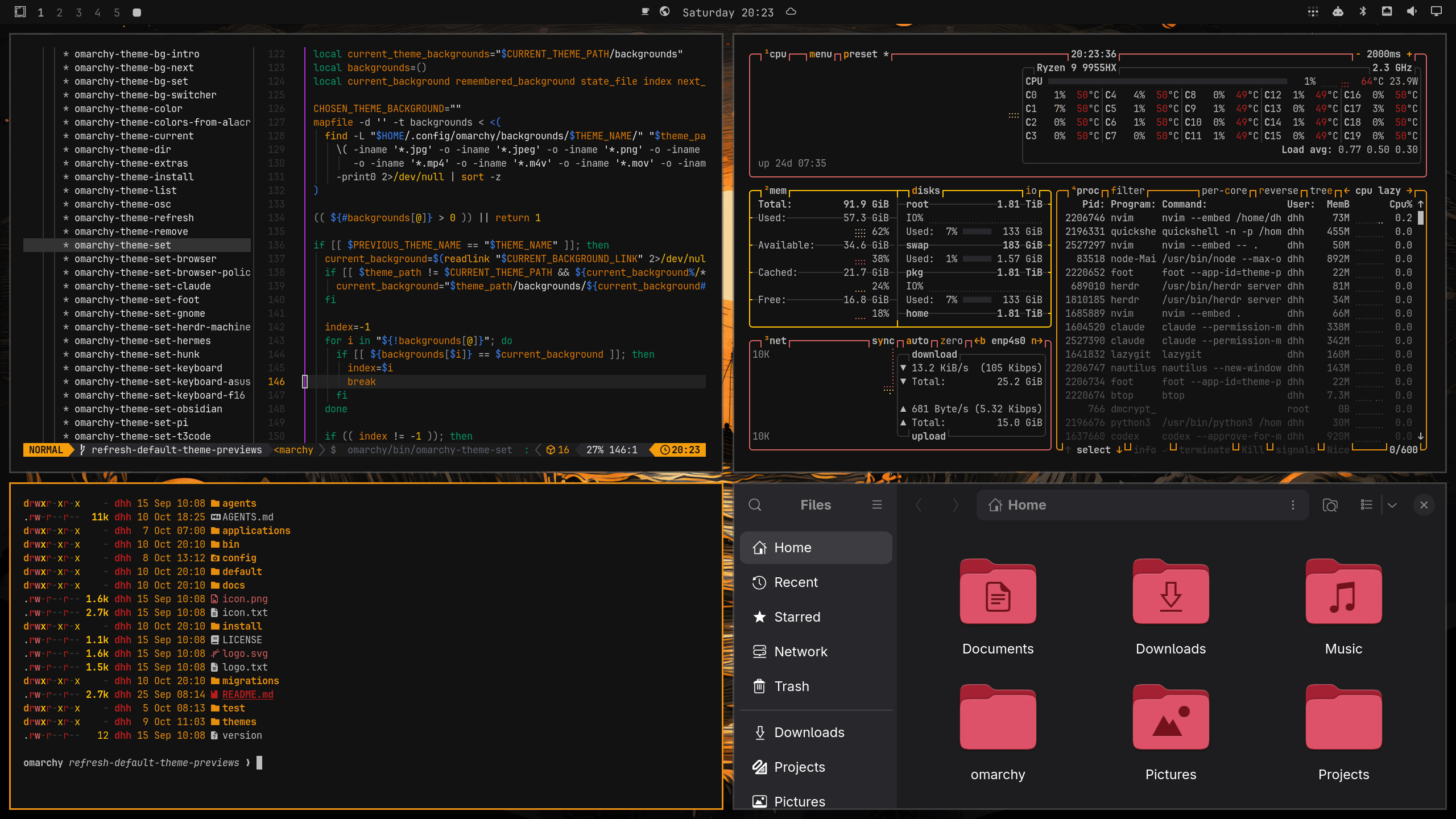This screenshot has height=819, width=1456.
Task: Open Starred in the sidebar
Action: (816, 617)
